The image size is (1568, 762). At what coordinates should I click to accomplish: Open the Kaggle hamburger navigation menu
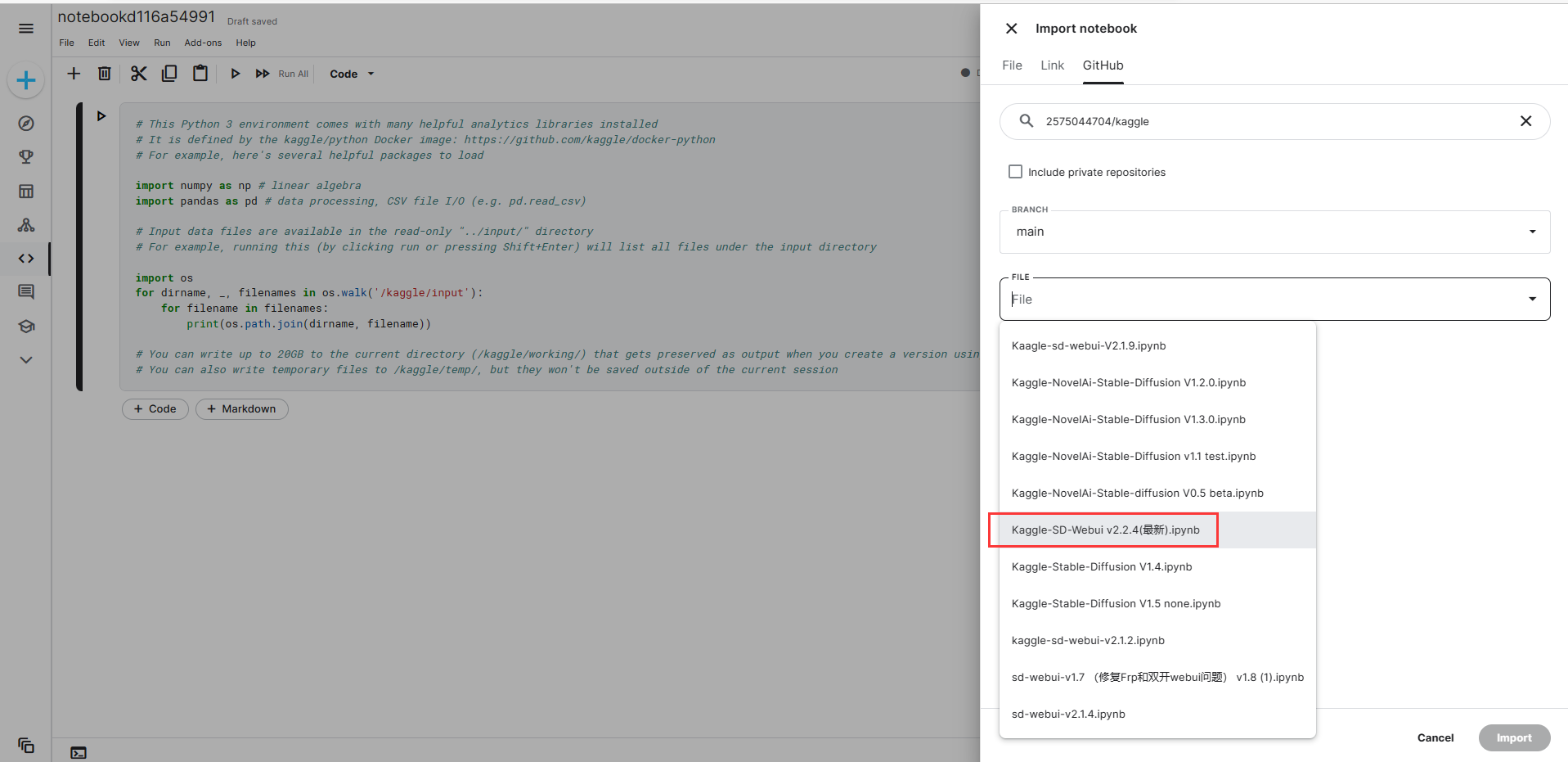tap(26, 29)
